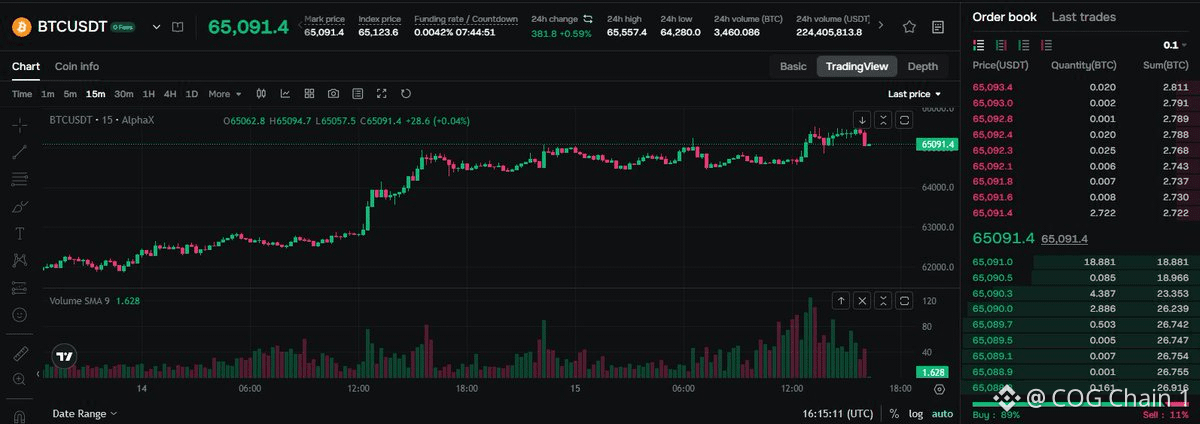The image size is (1200, 424).
Task: Select the ruler measure tool
Action: tap(19, 354)
